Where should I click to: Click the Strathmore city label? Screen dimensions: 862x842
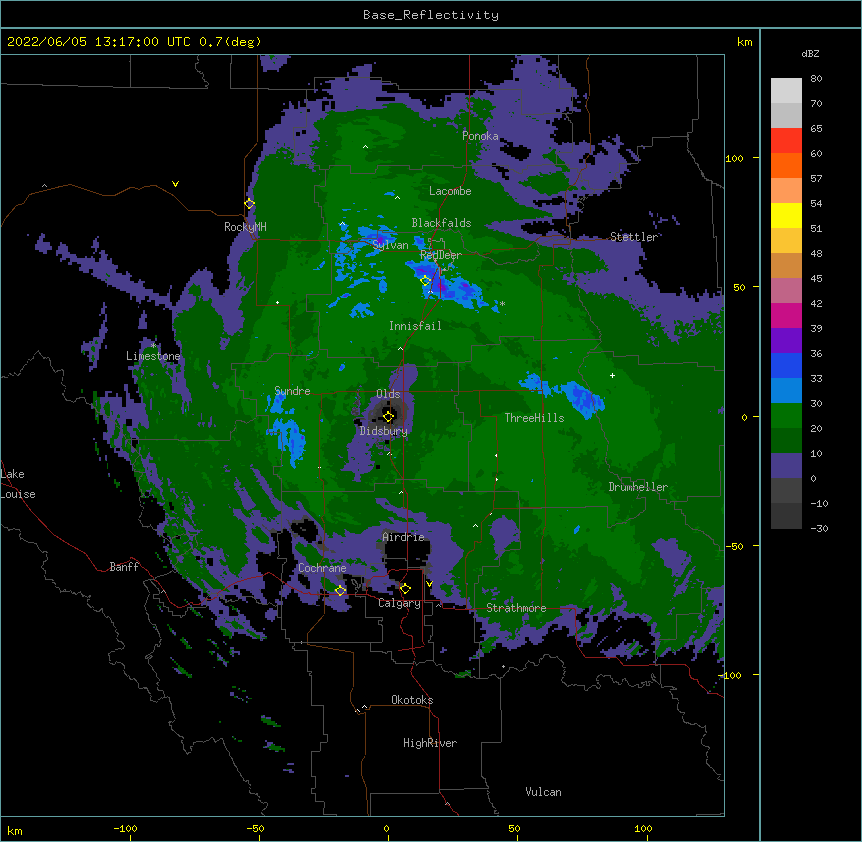[x=516, y=608]
